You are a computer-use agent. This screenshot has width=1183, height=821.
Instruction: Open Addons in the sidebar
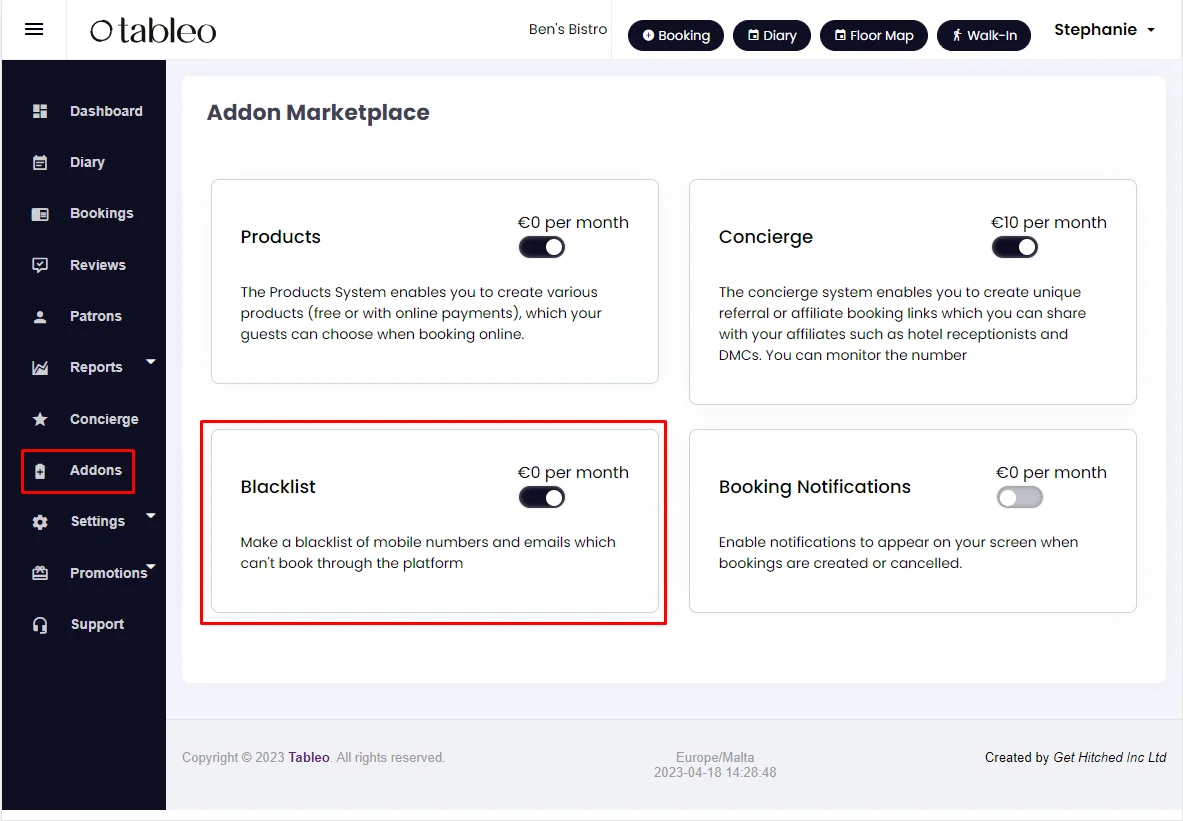click(x=96, y=470)
